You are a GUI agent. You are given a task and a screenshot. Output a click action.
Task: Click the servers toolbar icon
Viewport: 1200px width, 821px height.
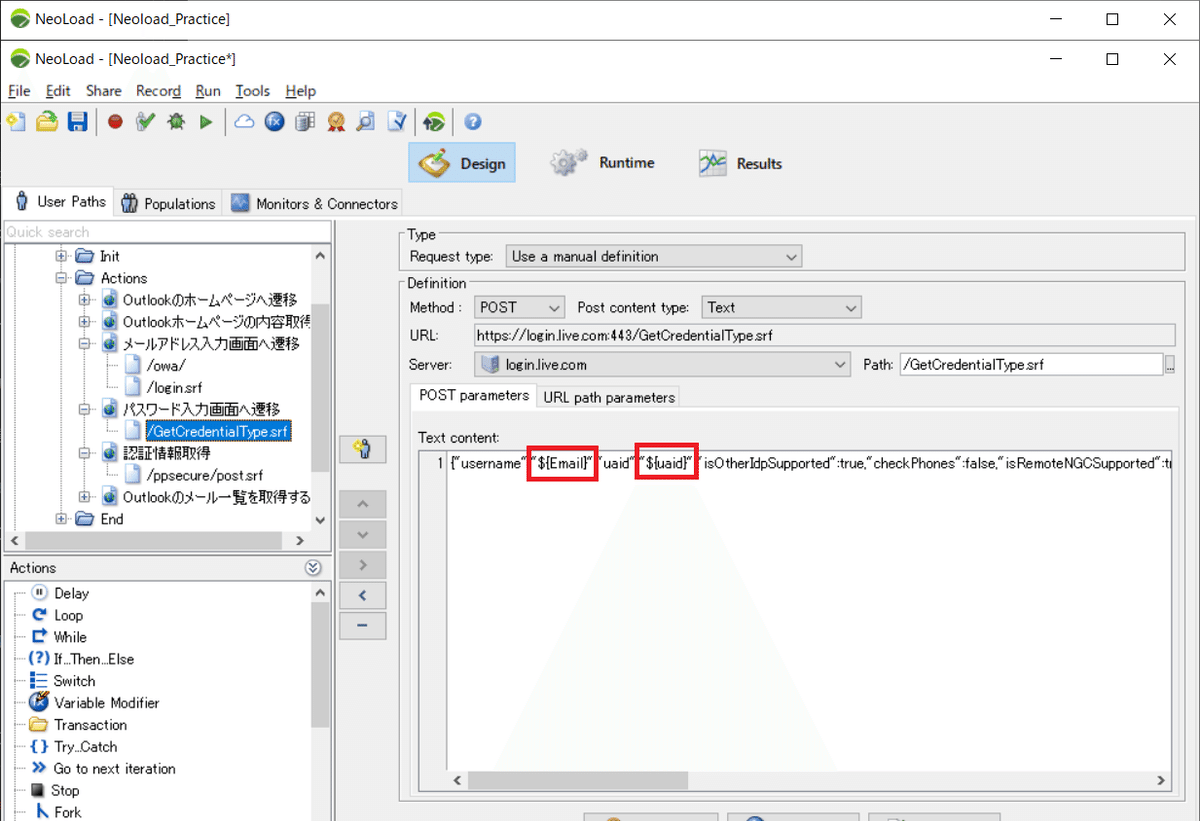point(306,122)
